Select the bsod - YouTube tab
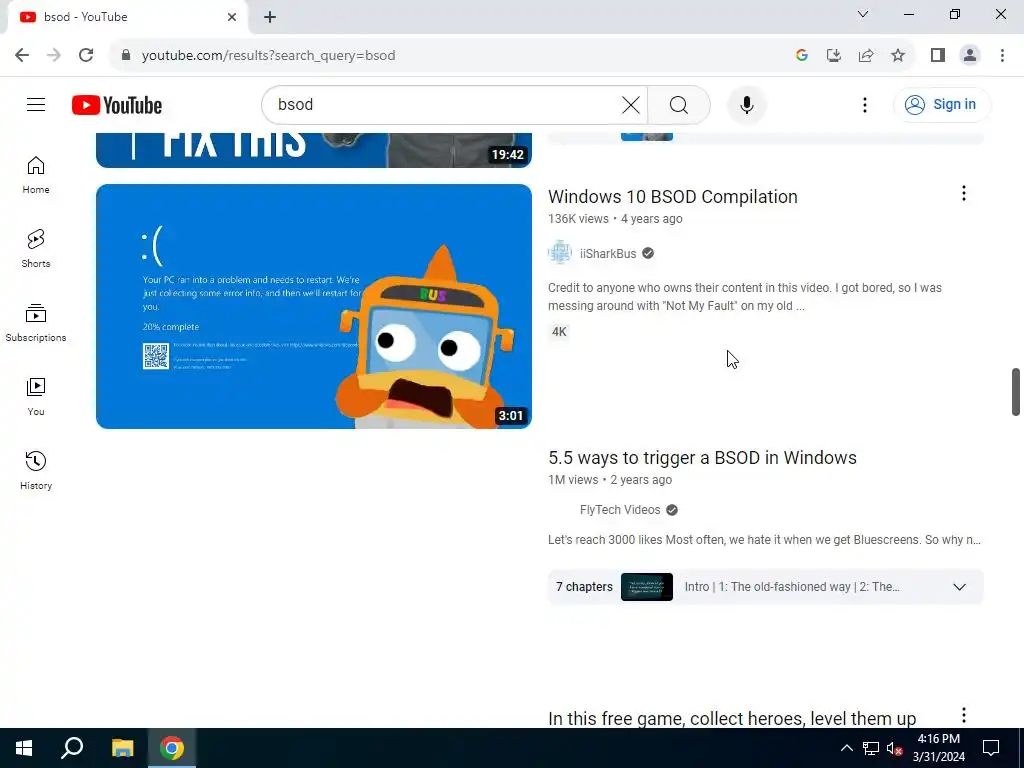 [127, 17]
